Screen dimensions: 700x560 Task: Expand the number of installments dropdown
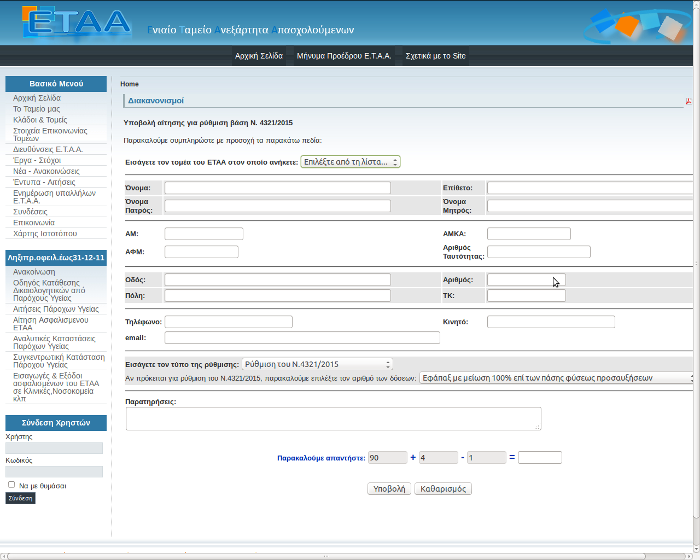556,378
